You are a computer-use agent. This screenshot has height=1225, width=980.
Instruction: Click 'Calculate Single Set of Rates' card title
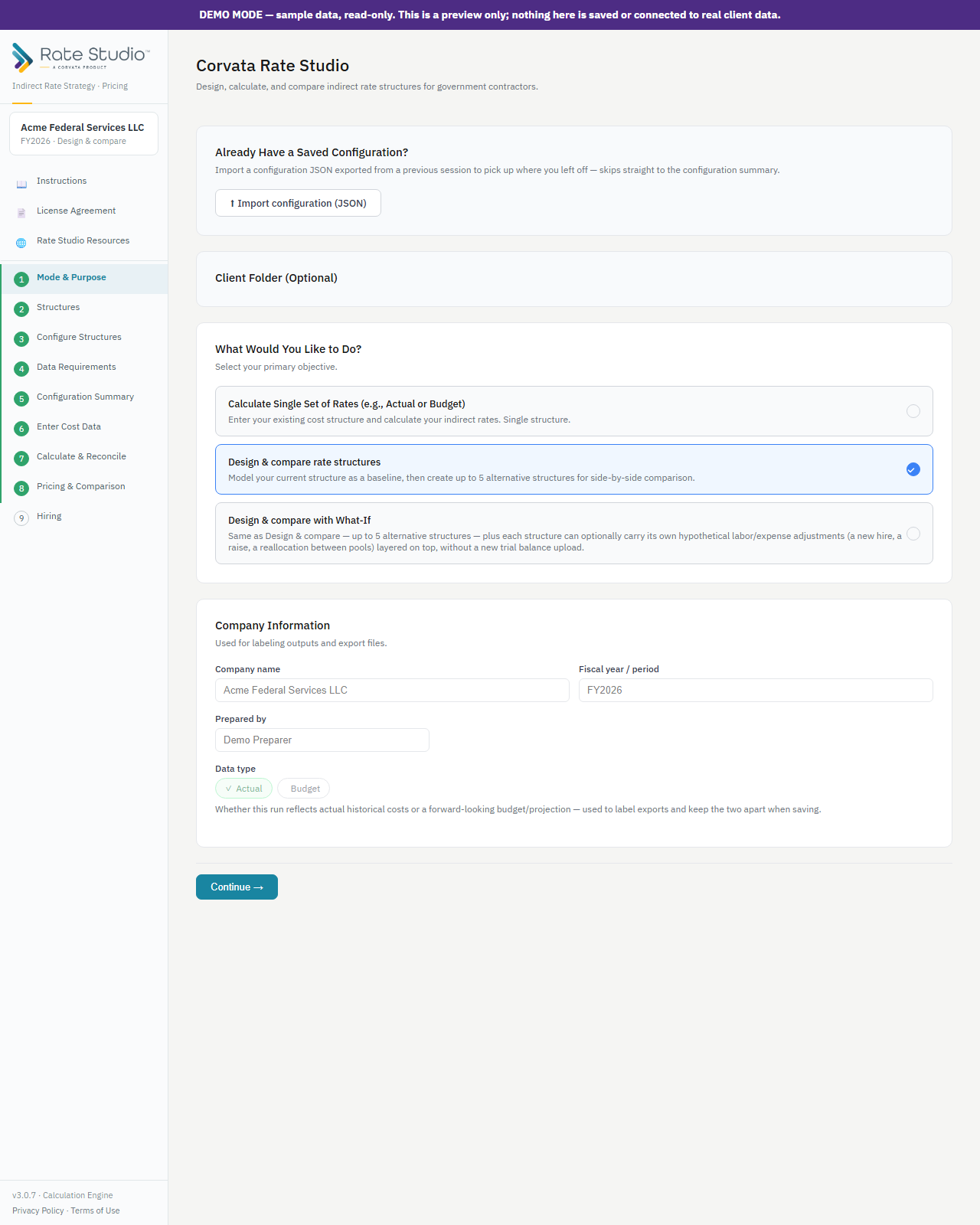347,404
